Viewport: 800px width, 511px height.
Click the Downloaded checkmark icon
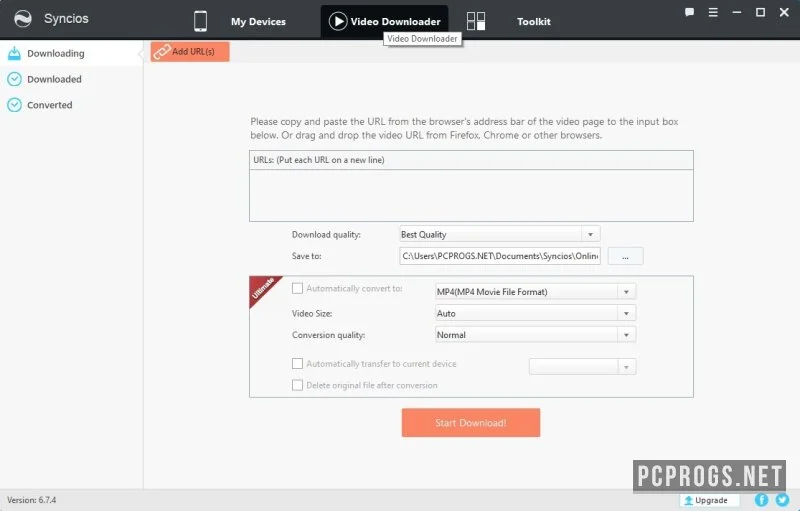(14, 79)
